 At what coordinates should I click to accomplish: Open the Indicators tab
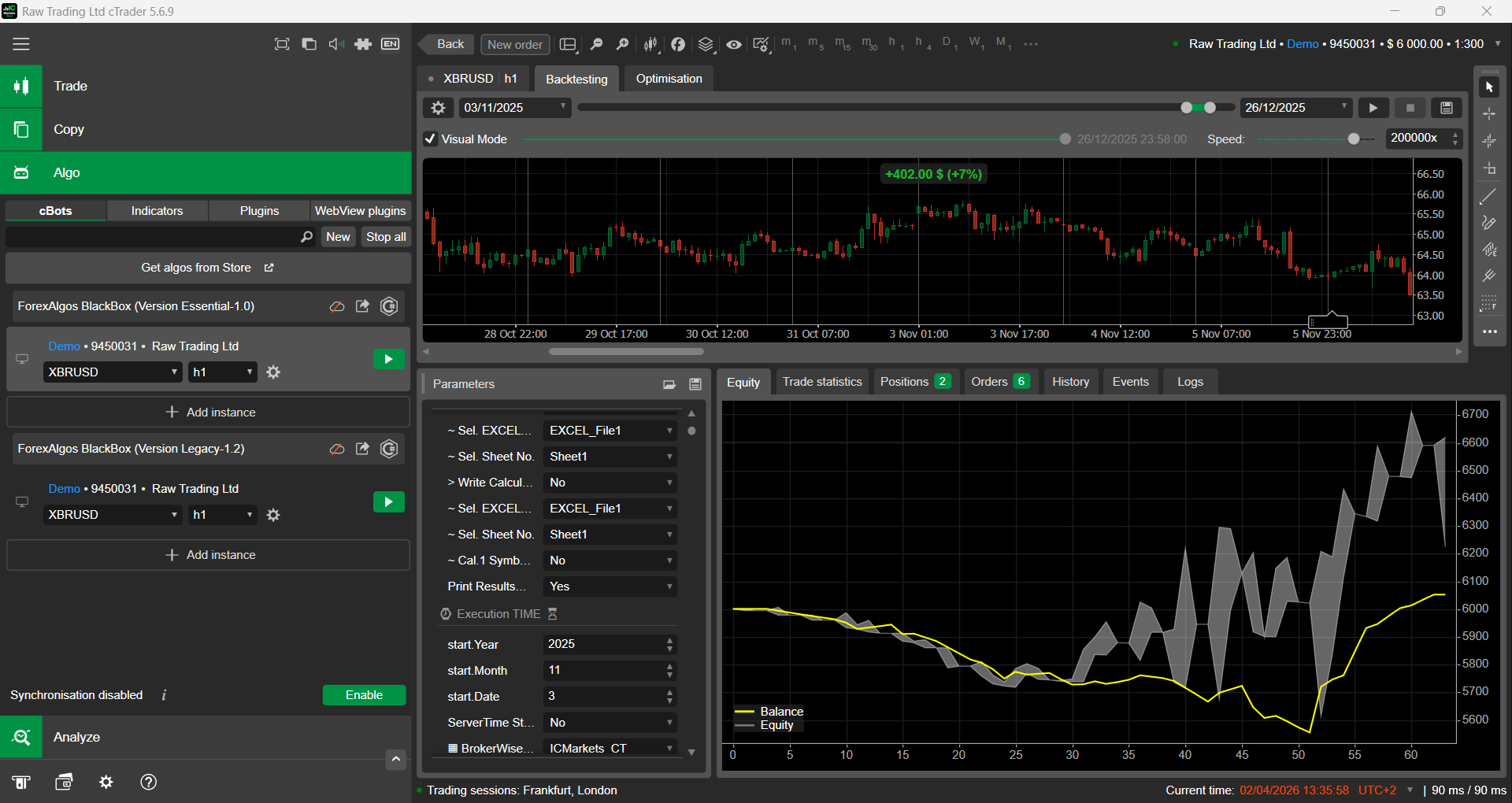click(157, 211)
